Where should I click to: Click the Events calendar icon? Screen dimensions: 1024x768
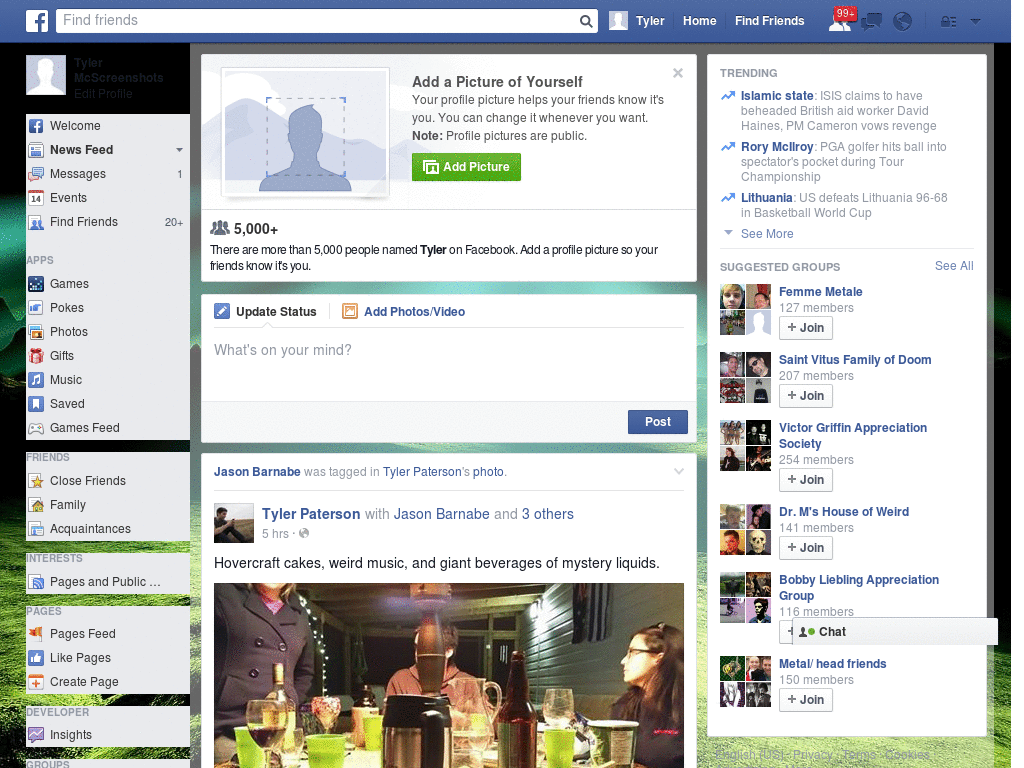tap(36, 198)
